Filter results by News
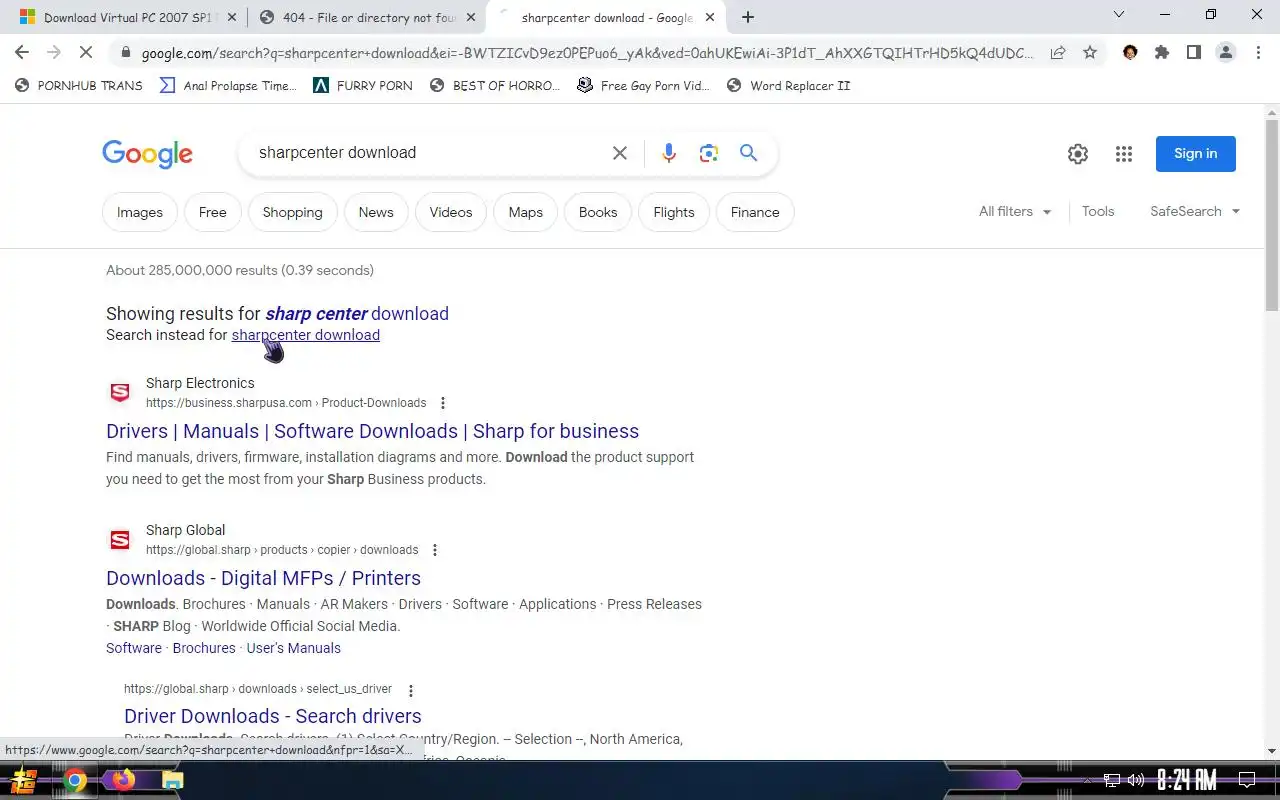1280x800 pixels. (376, 212)
